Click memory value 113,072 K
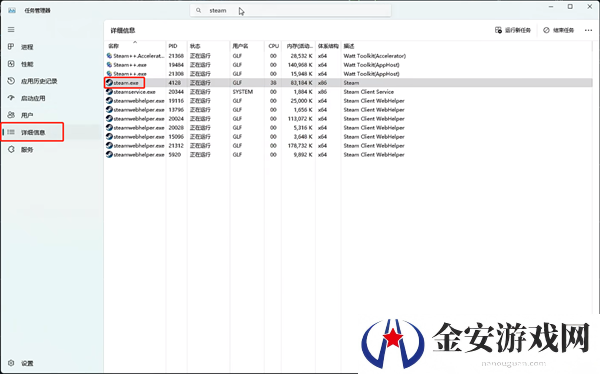This screenshot has height=374, width=600. tap(300, 119)
